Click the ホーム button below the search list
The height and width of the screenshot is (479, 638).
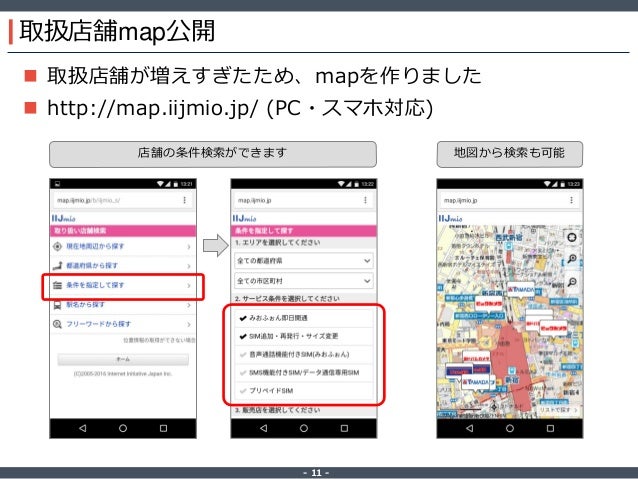123,359
